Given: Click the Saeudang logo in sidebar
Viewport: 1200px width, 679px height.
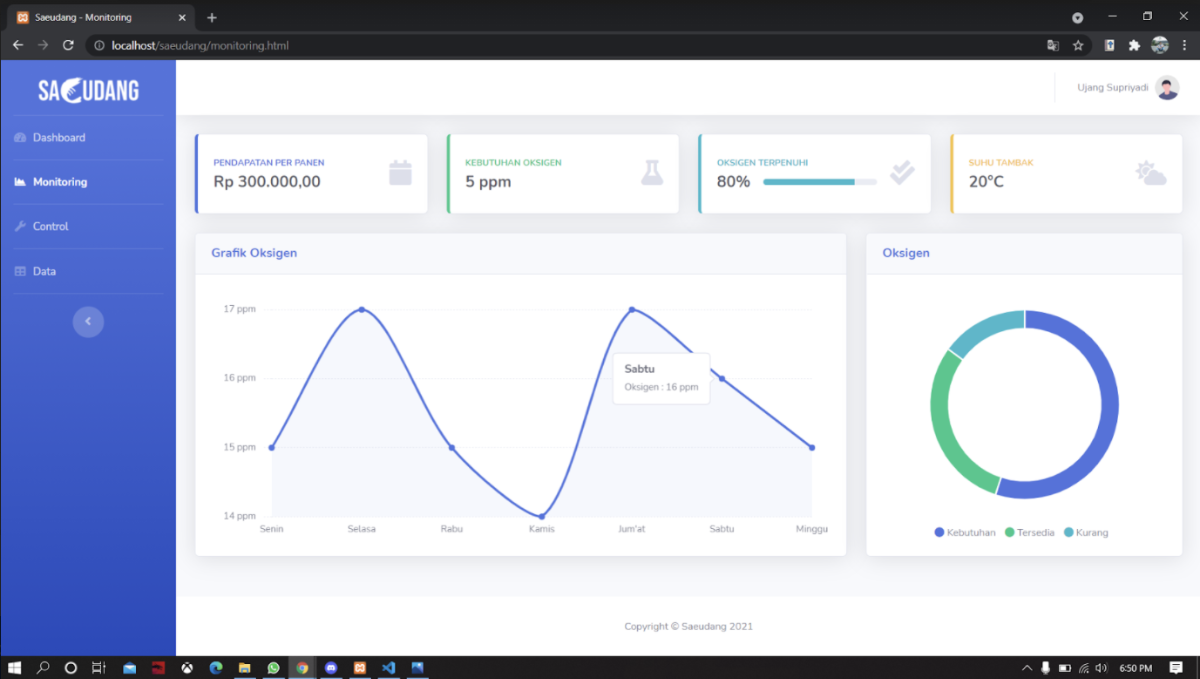Looking at the screenshot, I should 88,91.
